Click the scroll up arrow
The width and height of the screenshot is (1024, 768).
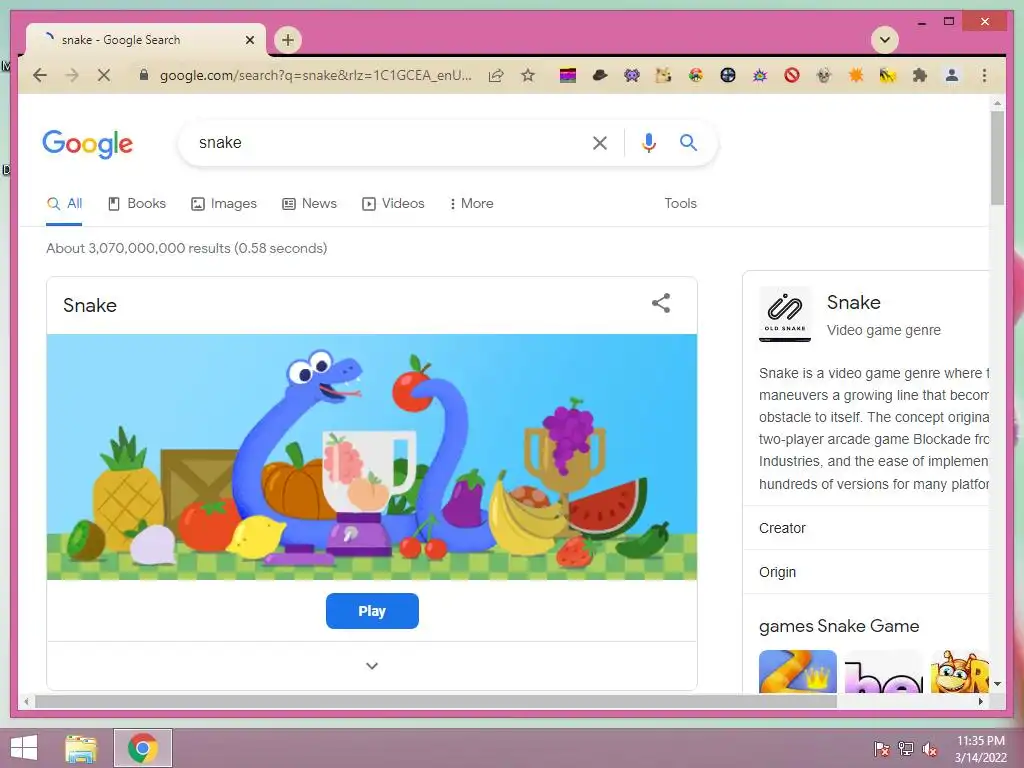pos(997,103)
